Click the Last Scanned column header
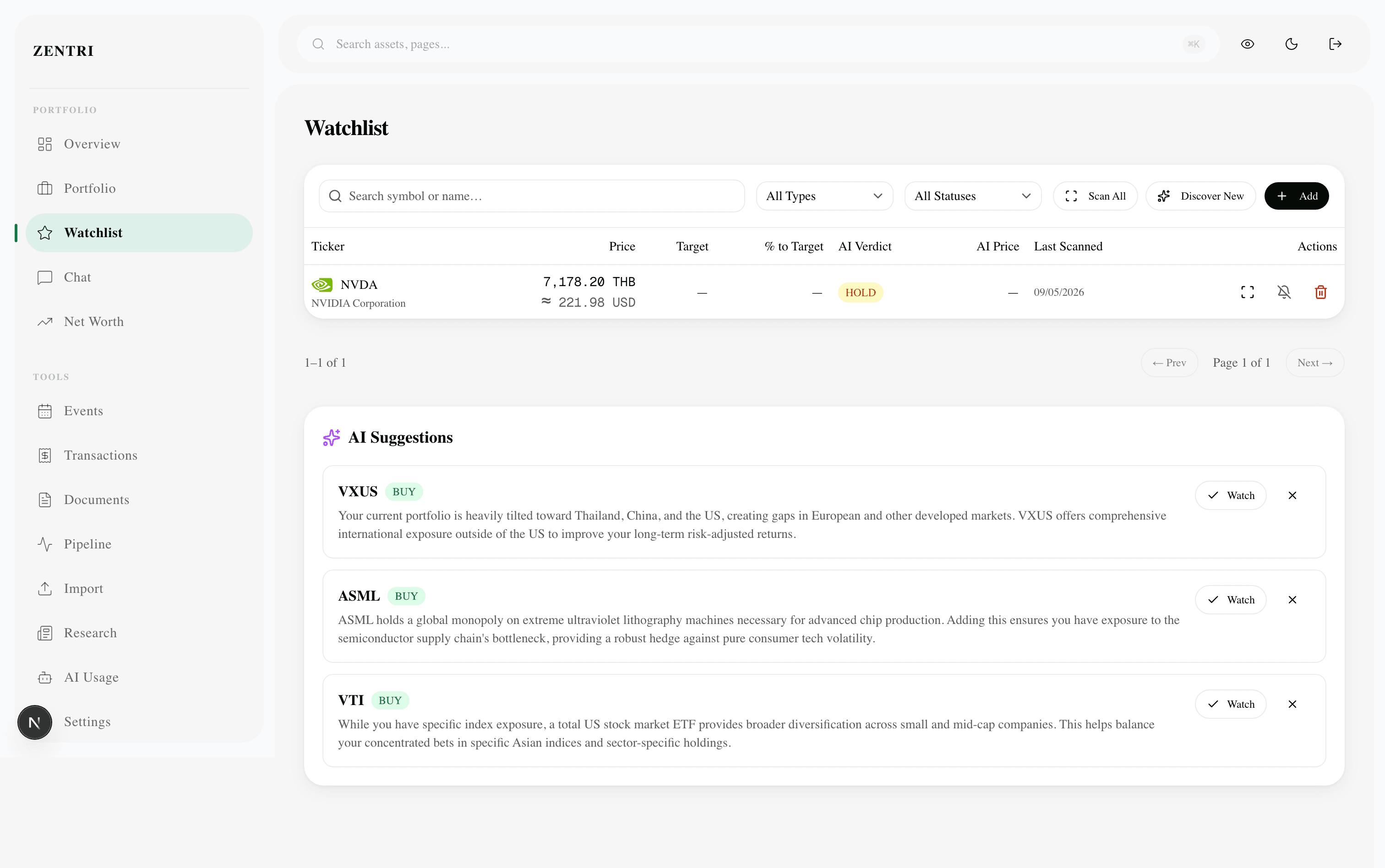The image size is (1385, 868). click(1068, 246)
